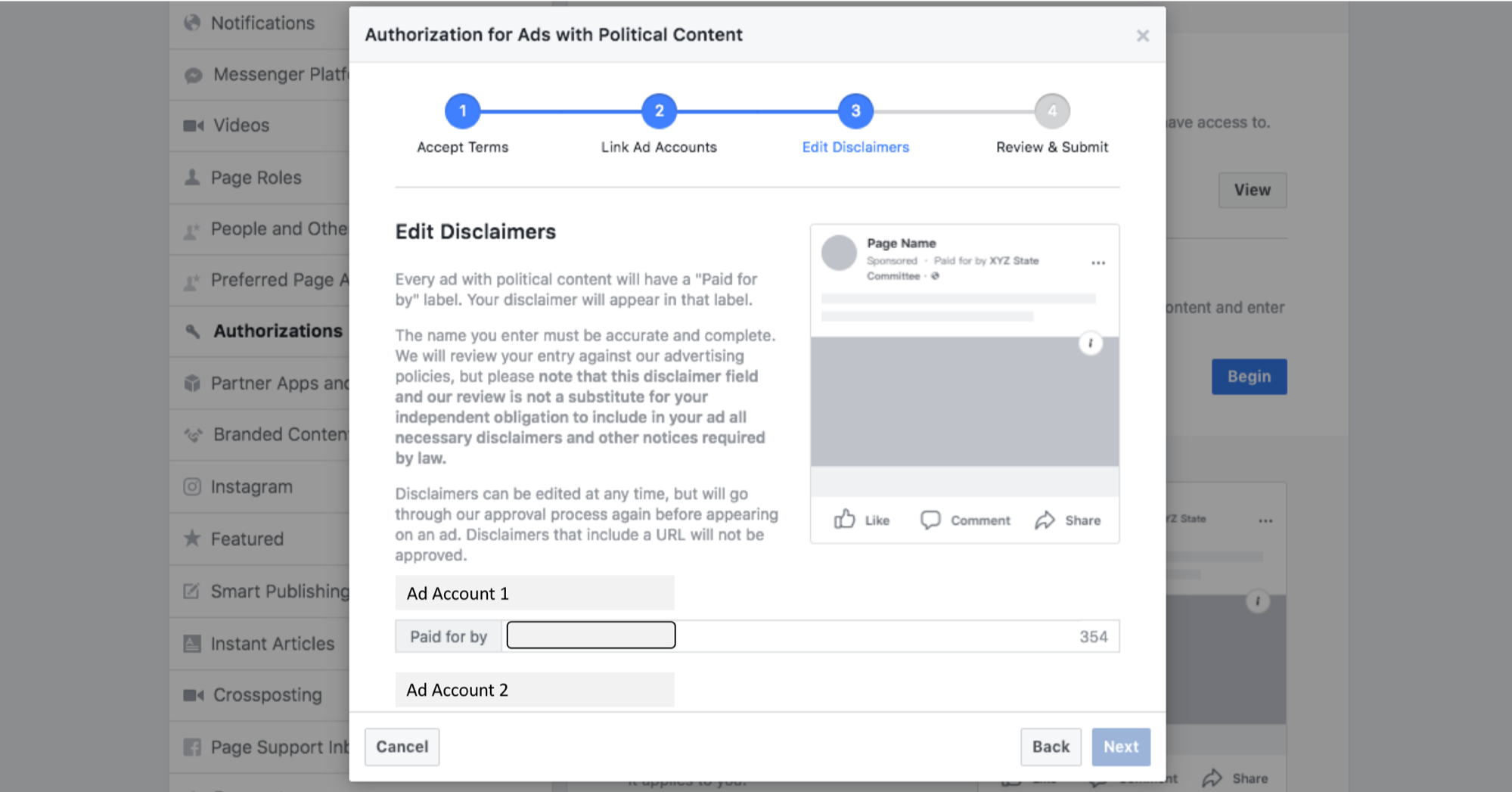This screenshot has height=792, width=1512.
Task: Select the Videos camera icon in sidebar
Action: click(x=192, y=125)
